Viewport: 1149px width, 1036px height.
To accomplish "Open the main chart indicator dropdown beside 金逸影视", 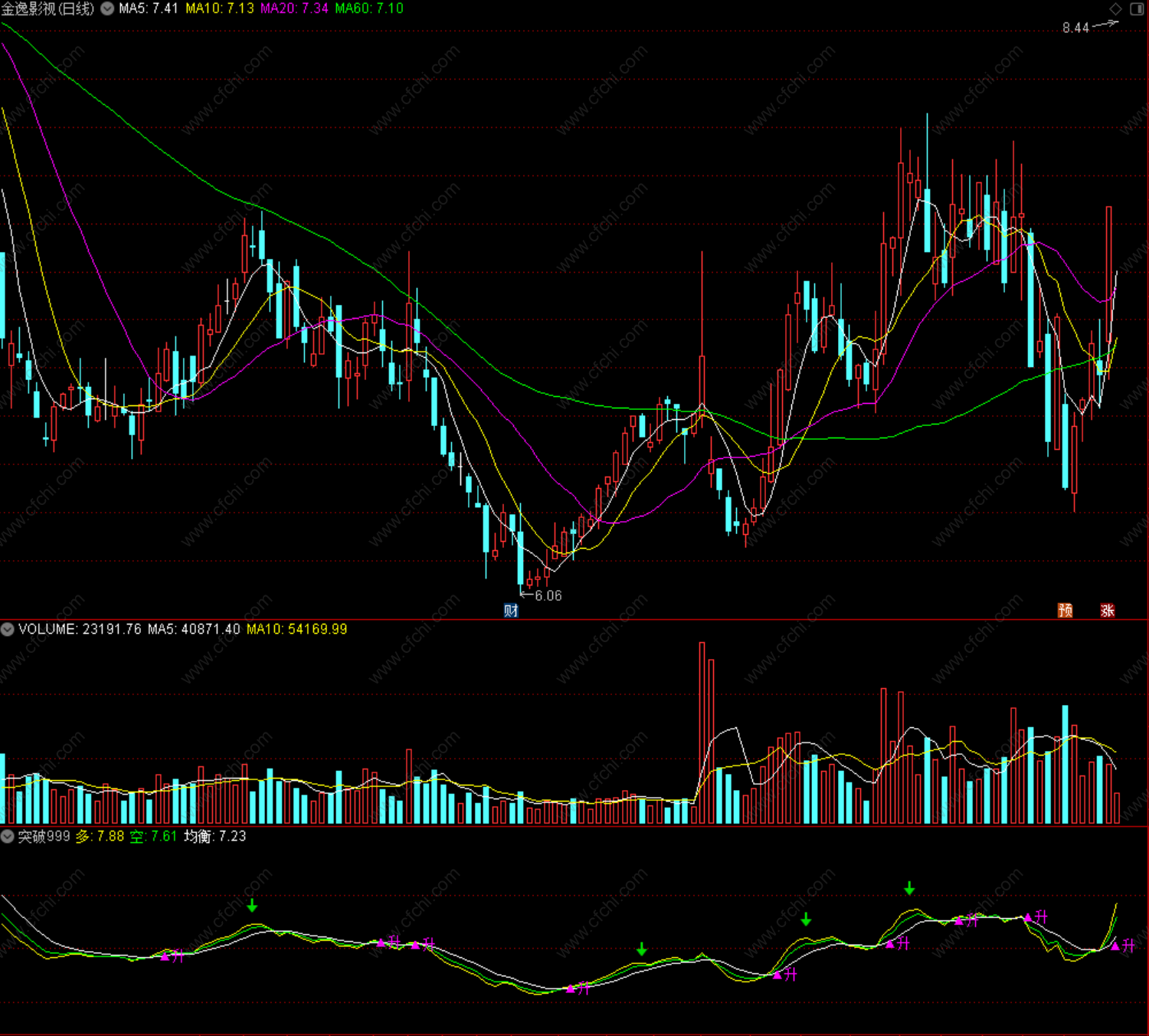I will click(x=108, y=8).
